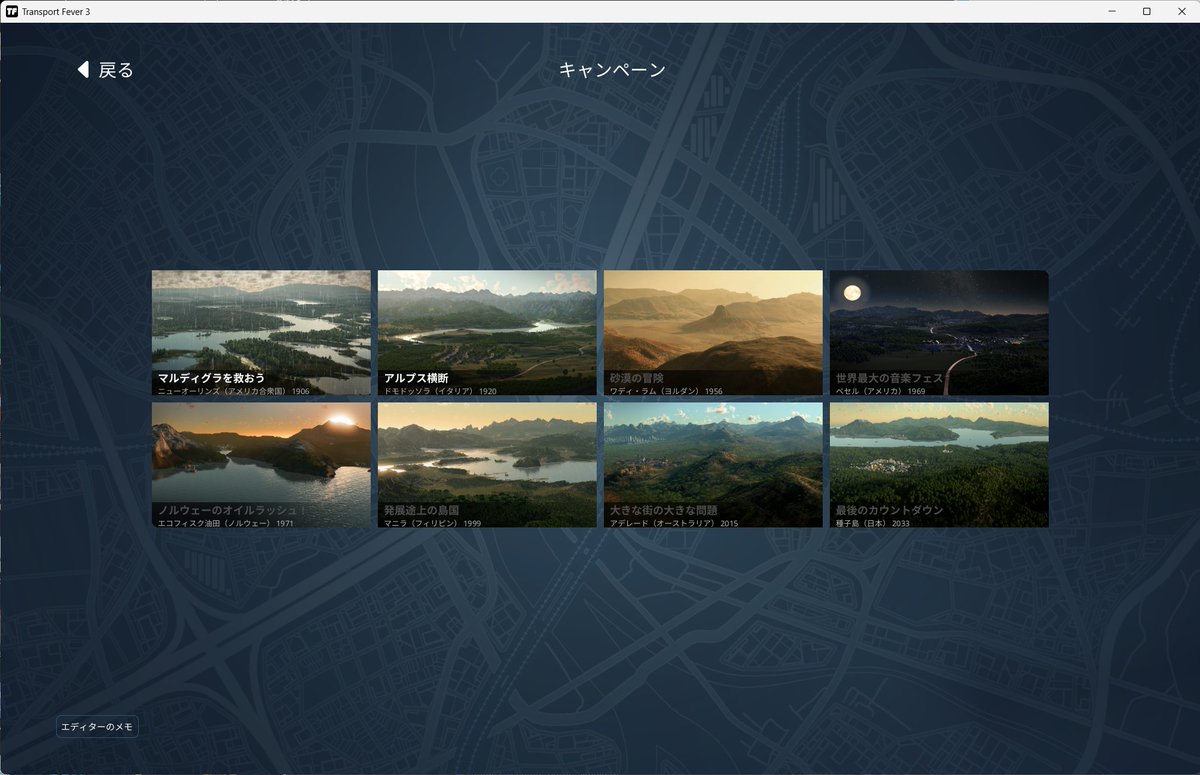Click the Transport Fever 3 title bar icon
Screen dimensions: 1200x775
(12, 11)
